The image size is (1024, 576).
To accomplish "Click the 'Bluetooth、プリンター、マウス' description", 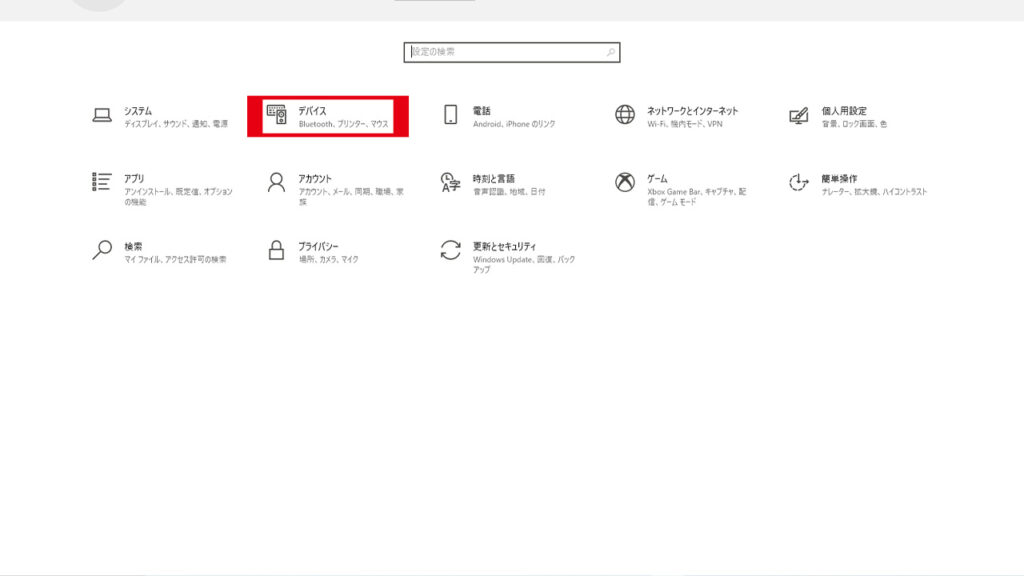I will coord(344,124).
